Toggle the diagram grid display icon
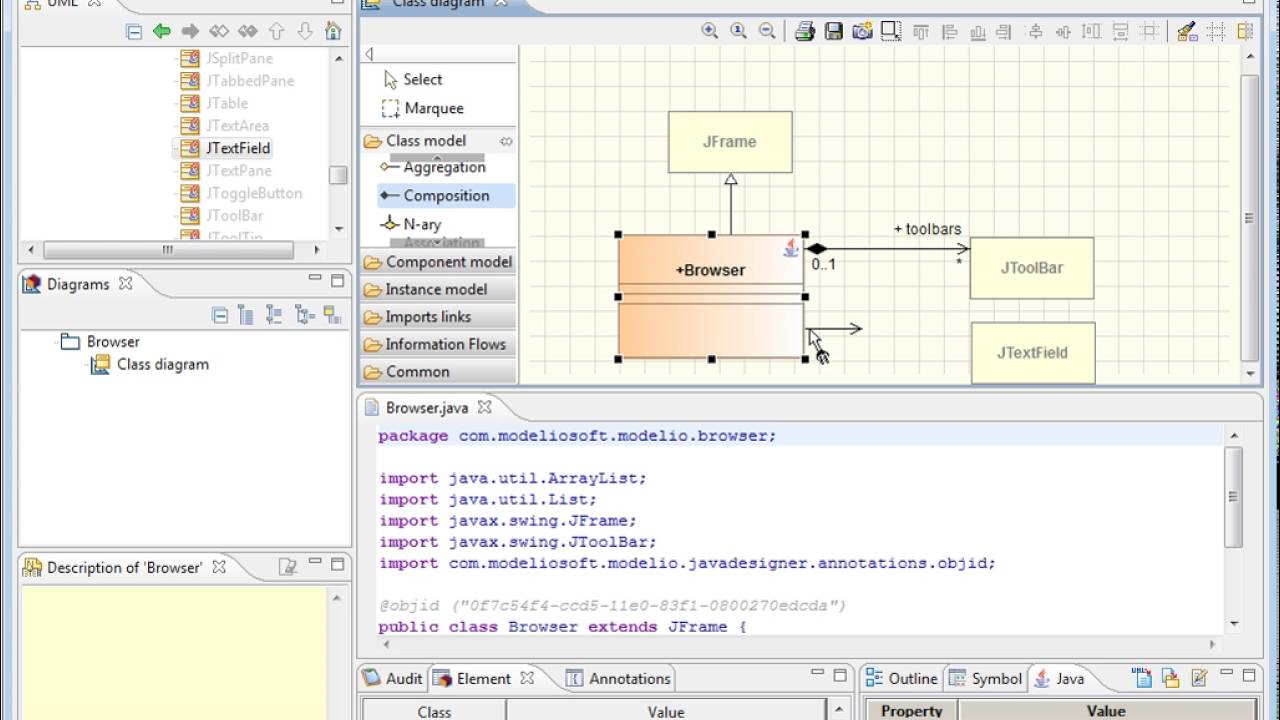Image resolution: width=1280 pixels, height=720 pixels. tap(1216, 31)
